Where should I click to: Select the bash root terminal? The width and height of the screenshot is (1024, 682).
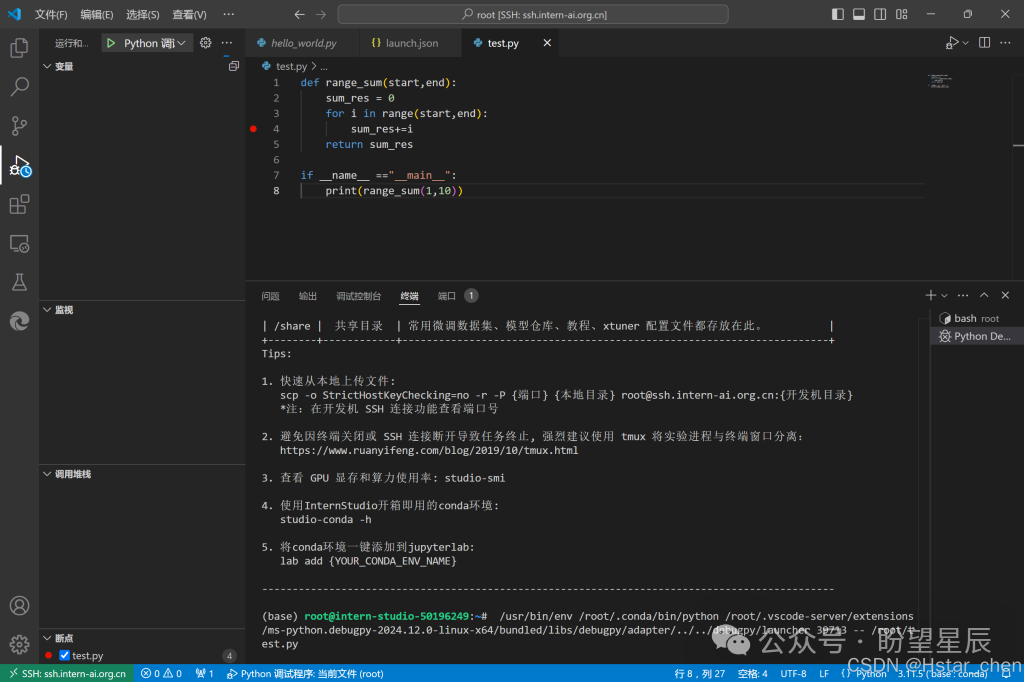click(976, 318)
